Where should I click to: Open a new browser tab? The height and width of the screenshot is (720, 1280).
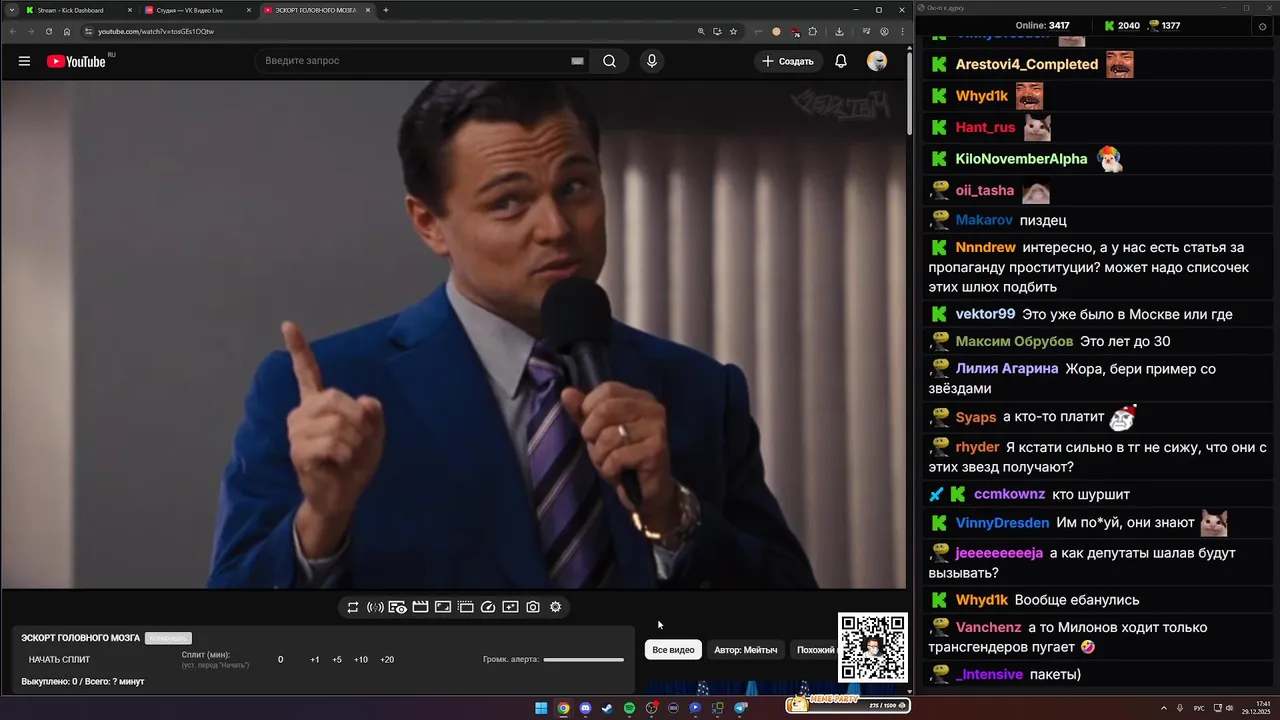(386, 10)
